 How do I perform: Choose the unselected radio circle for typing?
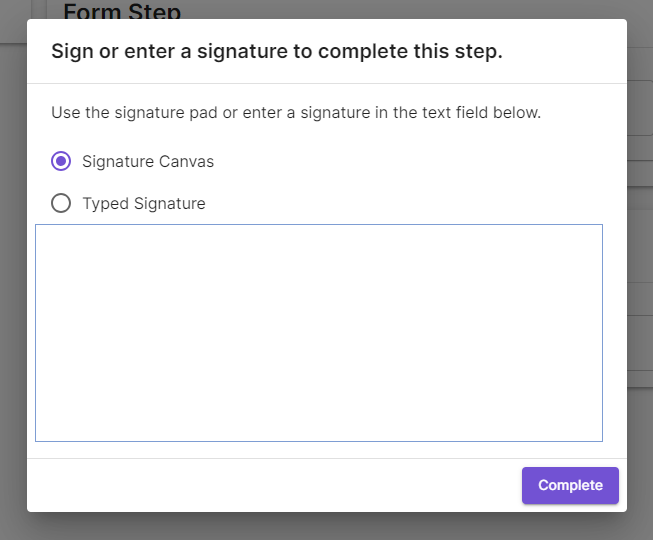[x=61, y=204]
